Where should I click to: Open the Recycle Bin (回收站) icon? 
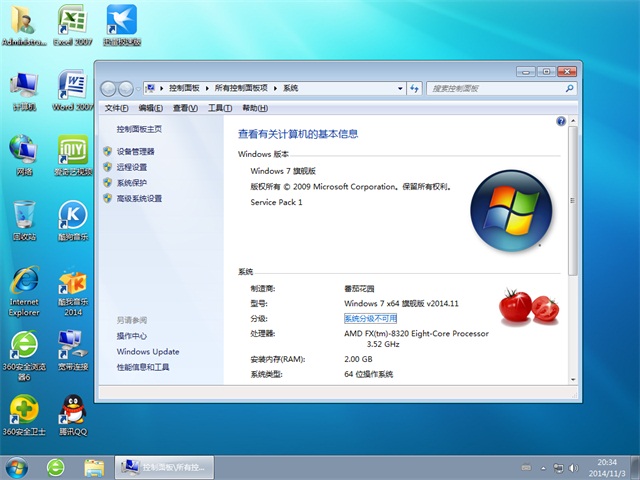24,220
